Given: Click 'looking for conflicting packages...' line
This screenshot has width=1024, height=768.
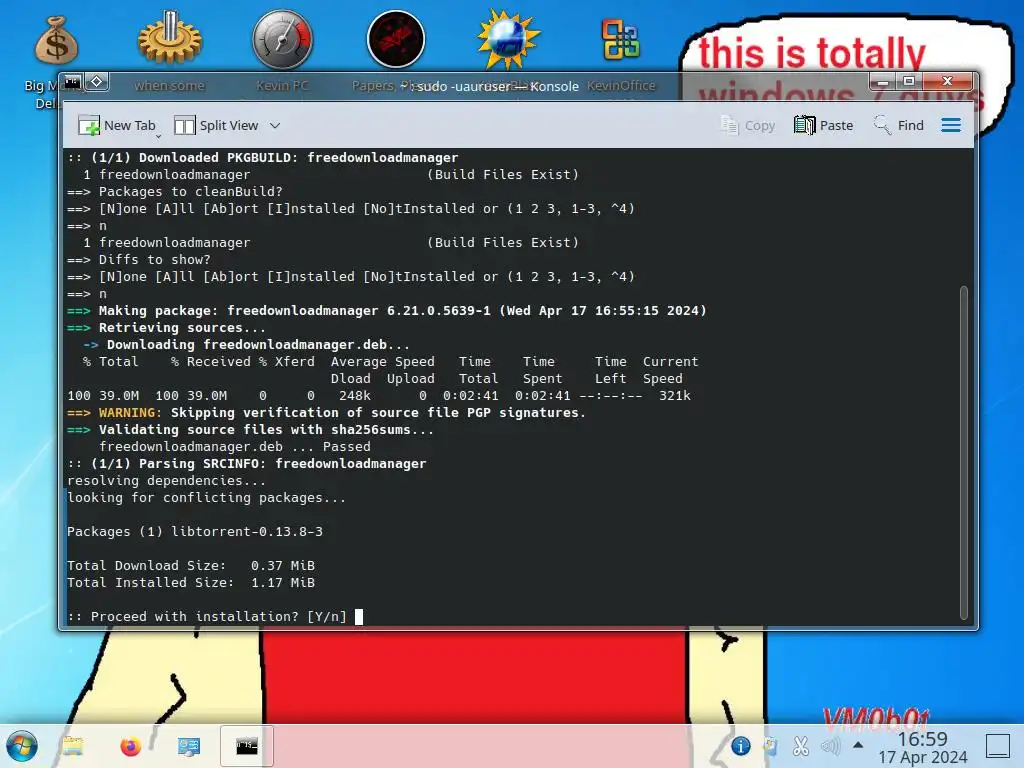Looking at the screenshot, I should tap(206, 498).
